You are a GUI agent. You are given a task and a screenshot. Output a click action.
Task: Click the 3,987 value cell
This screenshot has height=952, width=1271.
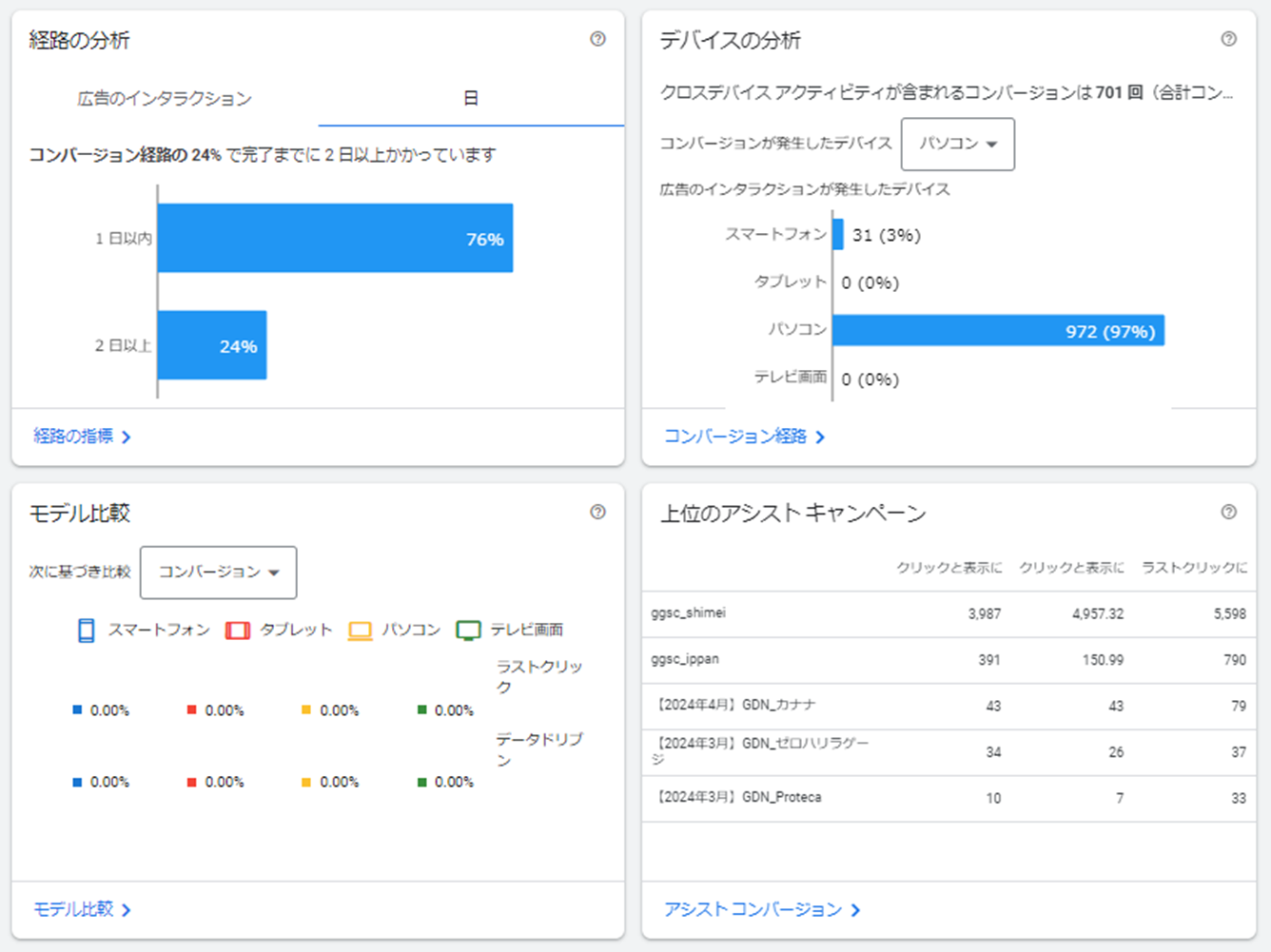pos(985,614)
